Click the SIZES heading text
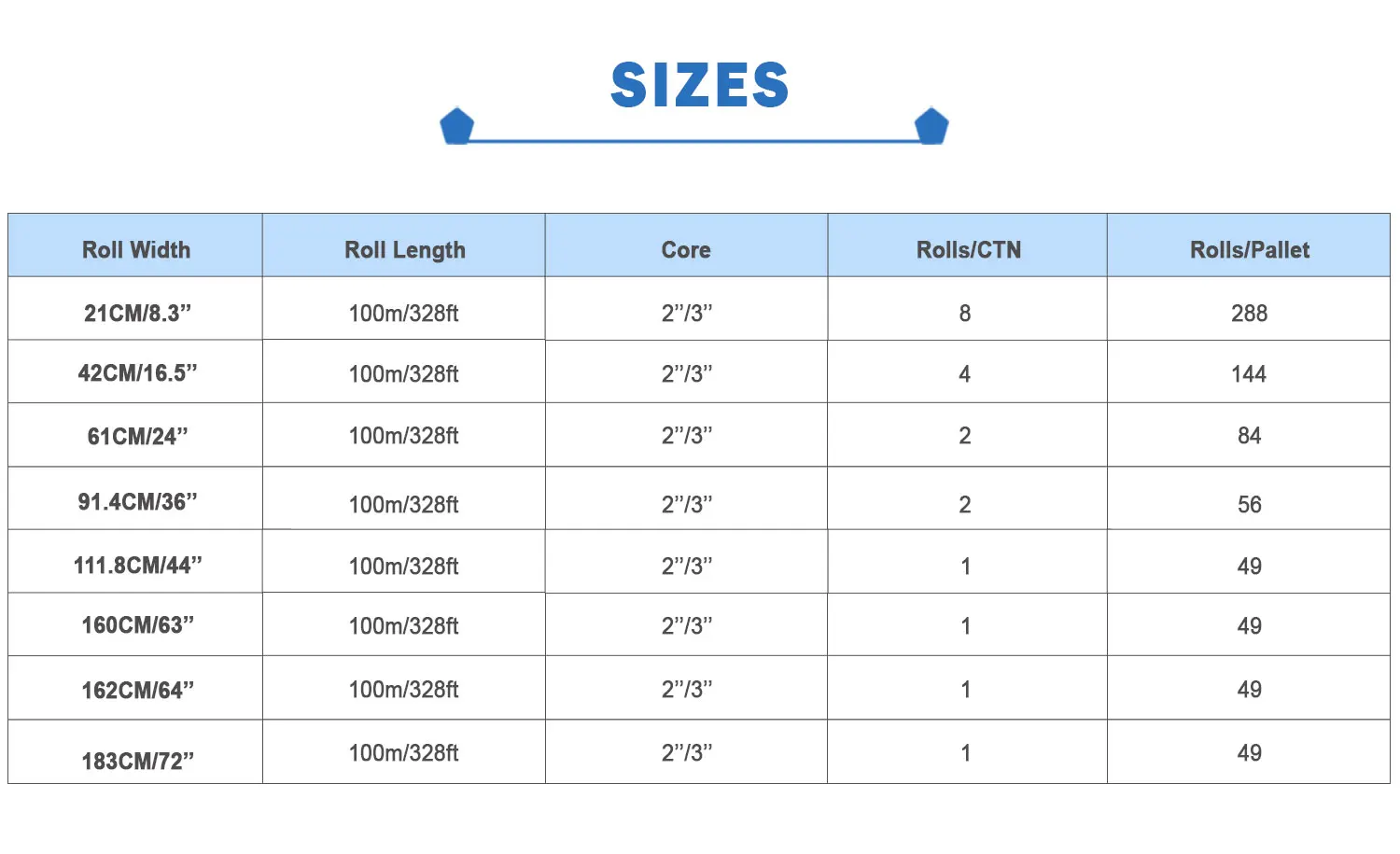 (x=700, y=85)
